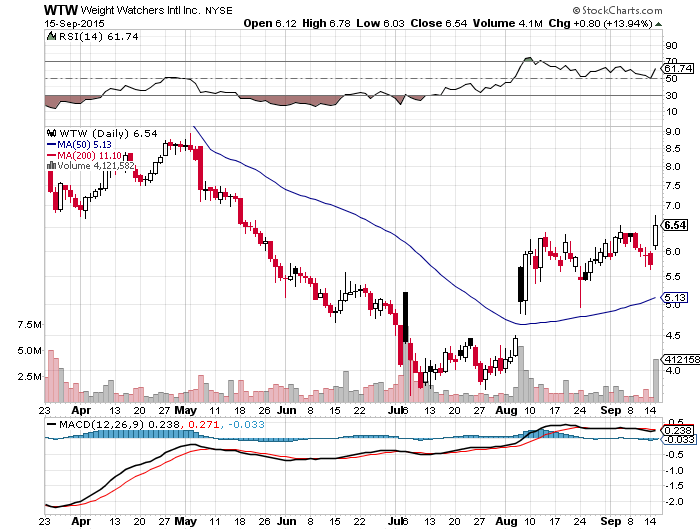Screen dimensions: 700x530
Task: Click the MACD -2.0 axis label
Action: point(675,502)
